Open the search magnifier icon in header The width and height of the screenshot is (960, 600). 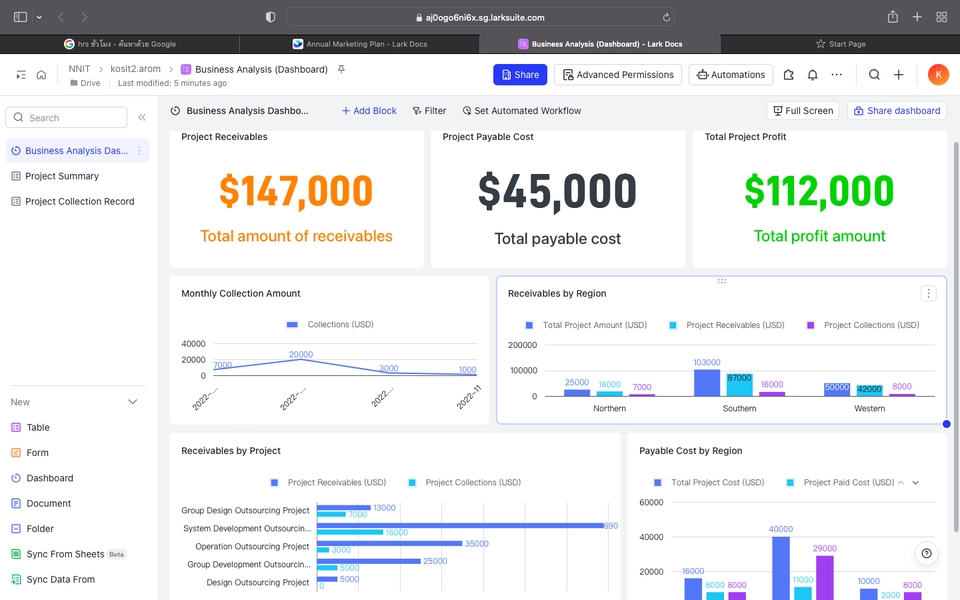[x=874, y=75]
